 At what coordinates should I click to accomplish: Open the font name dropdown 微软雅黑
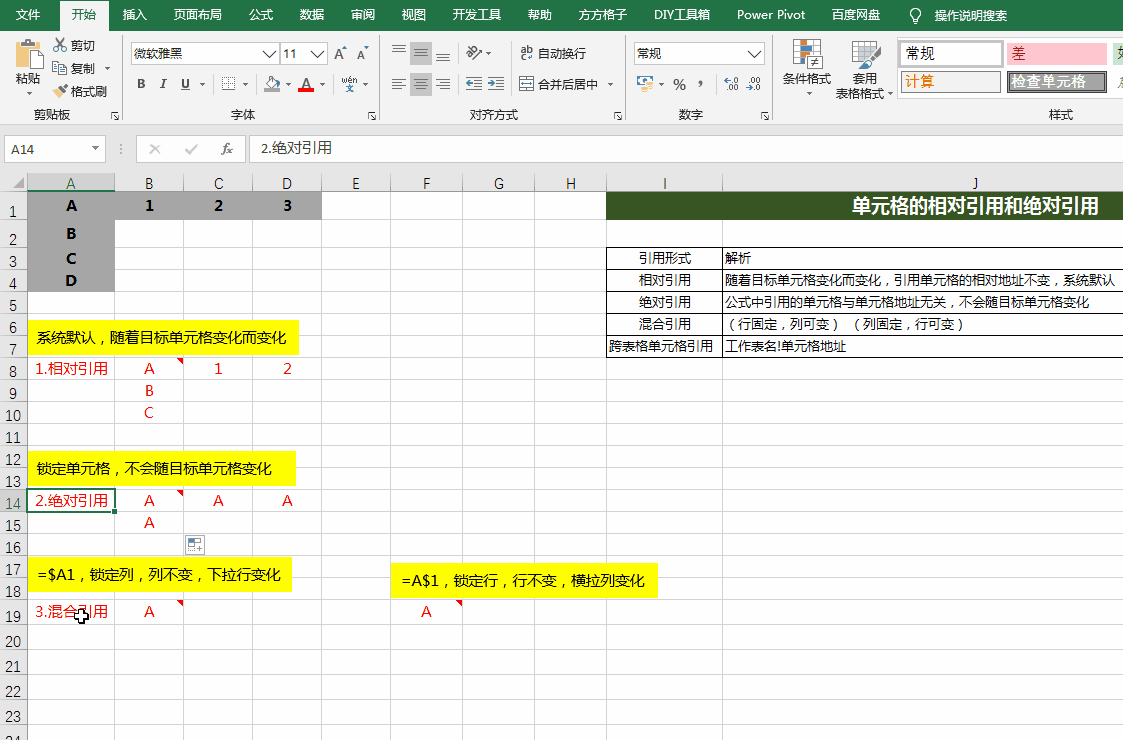[x=269, y=54]
